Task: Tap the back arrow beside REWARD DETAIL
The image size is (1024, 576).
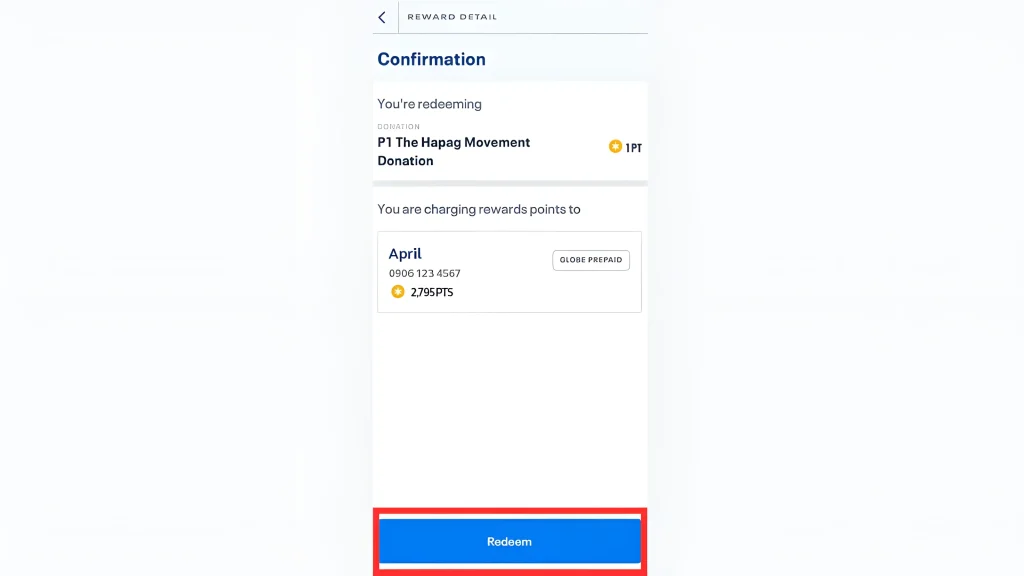Action: pyautogui.click(x=383, y=17)
